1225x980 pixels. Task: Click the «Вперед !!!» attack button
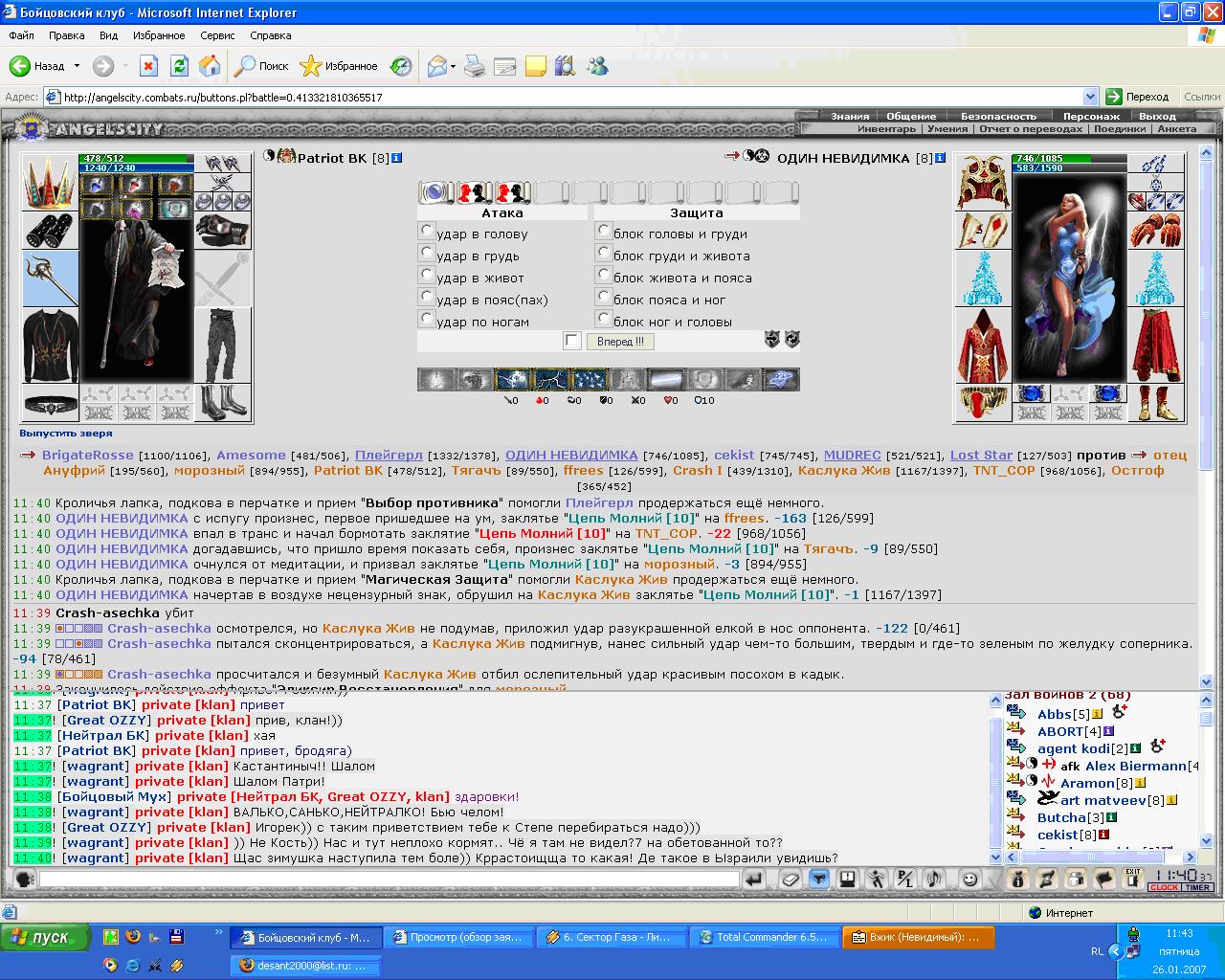click(620, 341)
